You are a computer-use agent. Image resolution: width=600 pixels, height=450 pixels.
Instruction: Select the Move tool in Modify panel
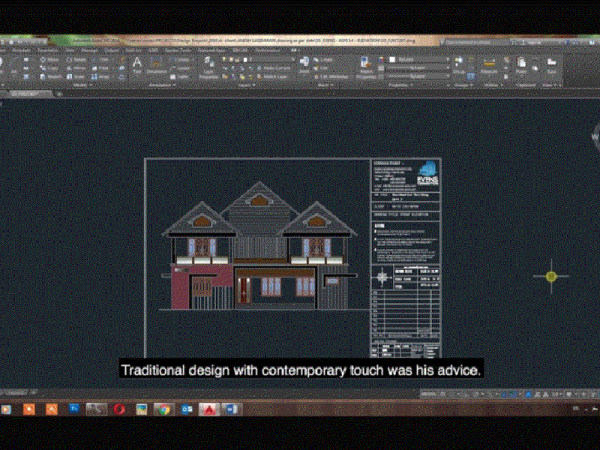[50, 59]
